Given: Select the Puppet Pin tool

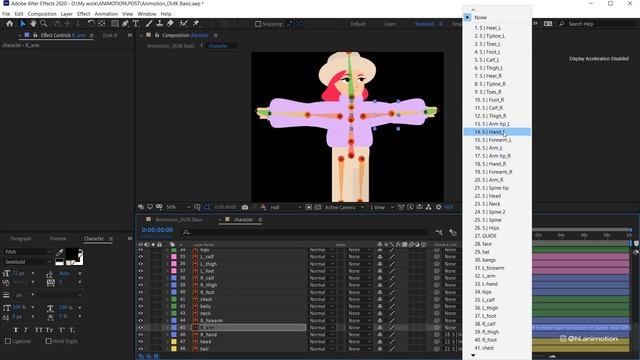Looking at the screenshot, I should (x=196, y=24).
